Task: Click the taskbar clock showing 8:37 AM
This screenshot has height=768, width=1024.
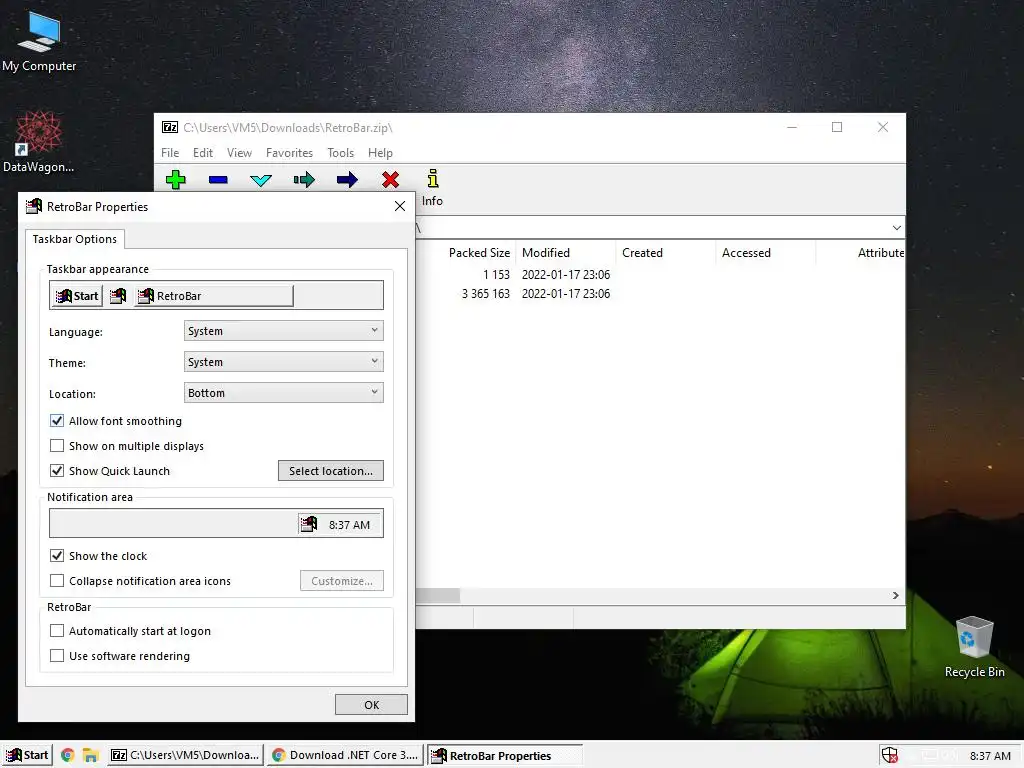Action: (x=990, y=756)
